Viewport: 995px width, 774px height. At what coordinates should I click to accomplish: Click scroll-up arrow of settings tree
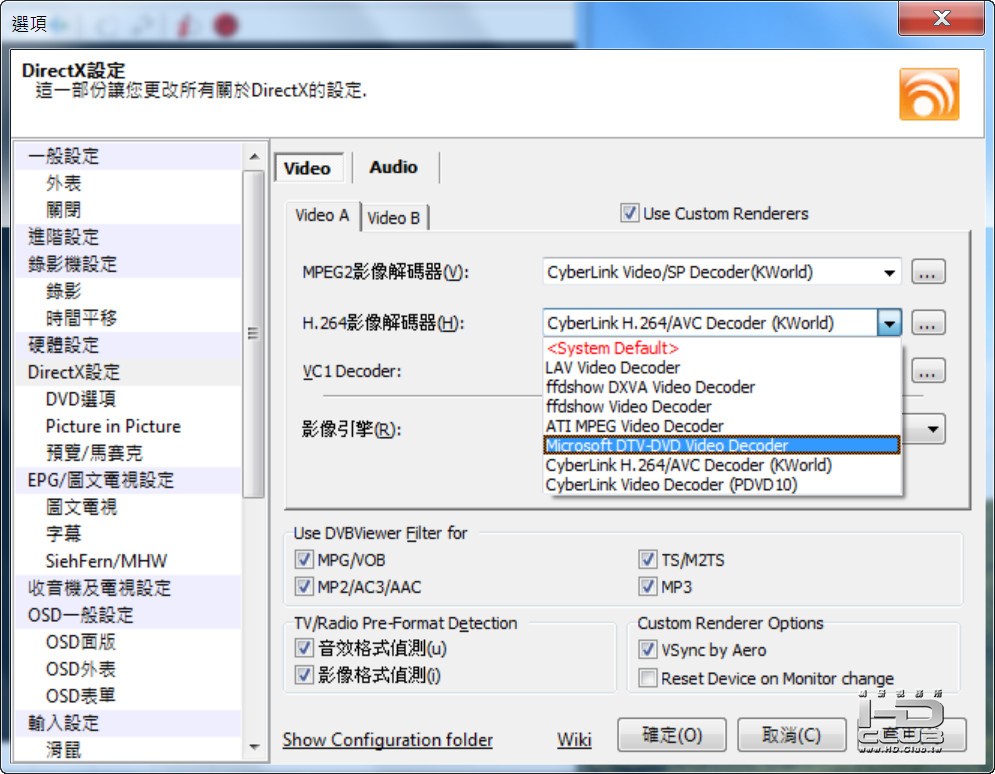(254, 156)
